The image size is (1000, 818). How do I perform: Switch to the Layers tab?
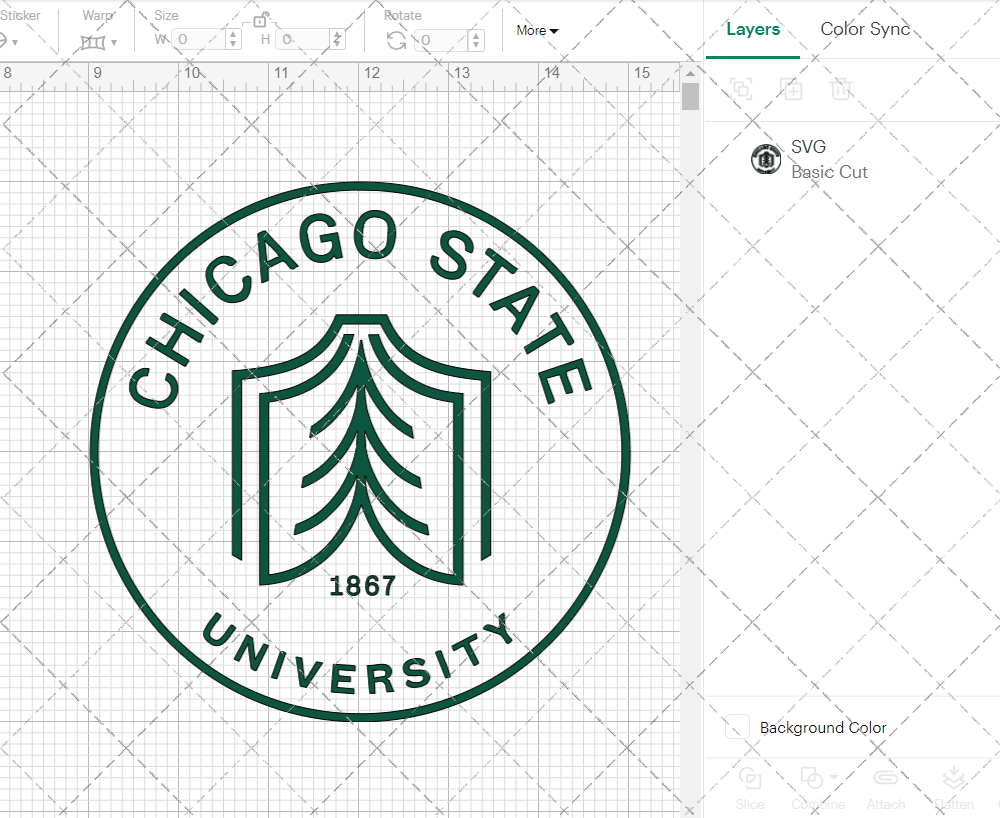tap(753, 29)
